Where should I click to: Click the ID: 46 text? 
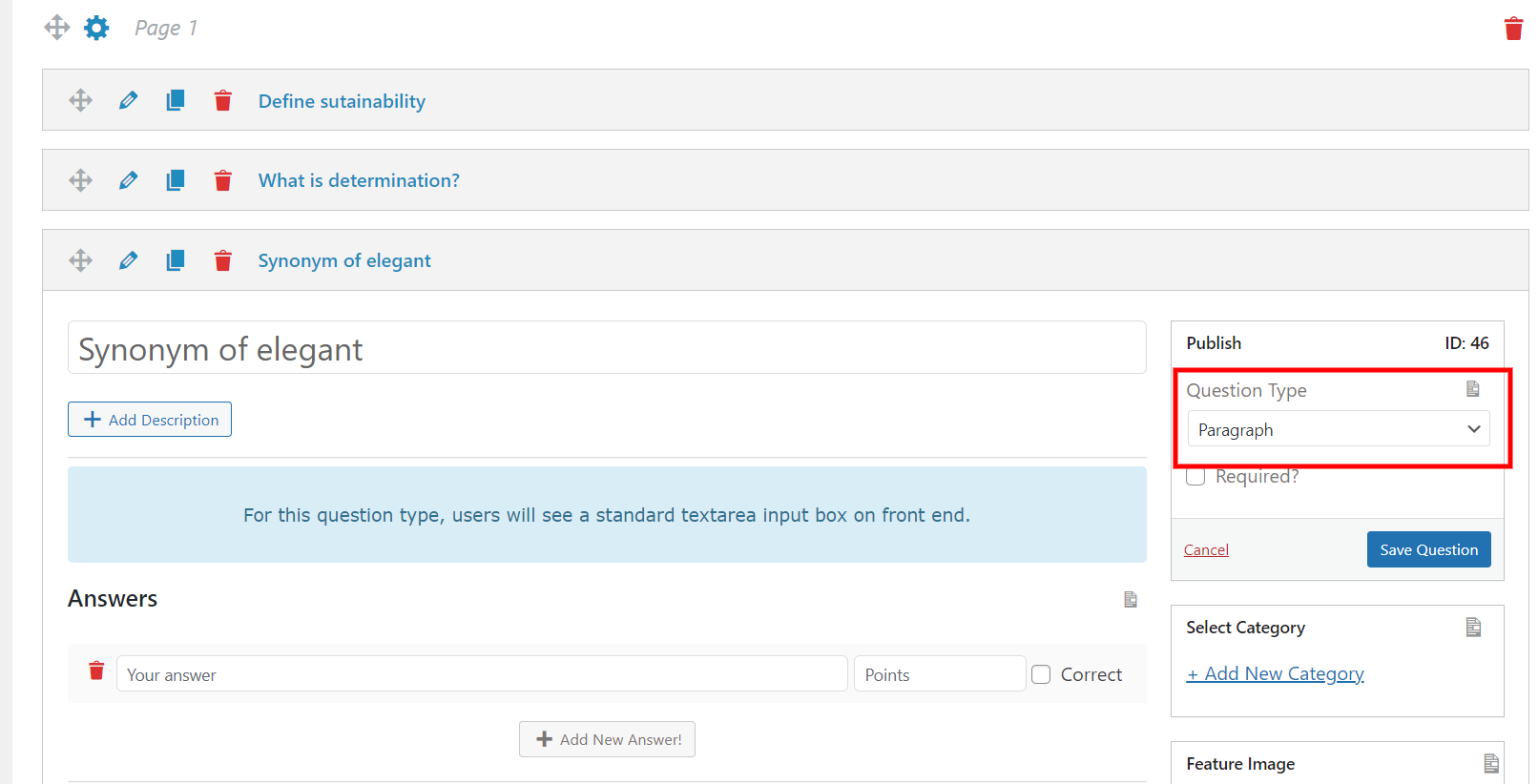pos(1466,342)
